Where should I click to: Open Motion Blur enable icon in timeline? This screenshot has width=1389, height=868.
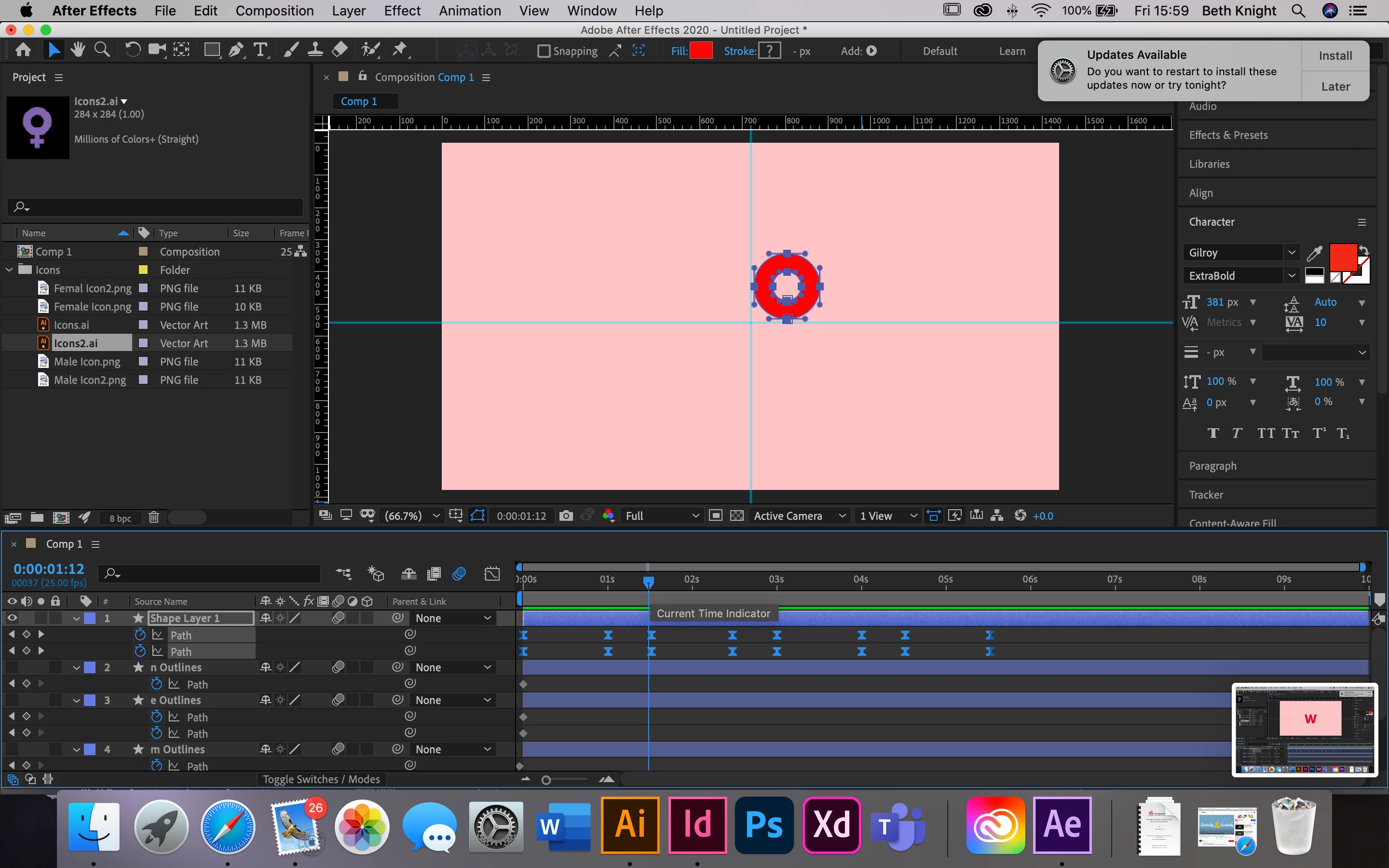[459, 573]
